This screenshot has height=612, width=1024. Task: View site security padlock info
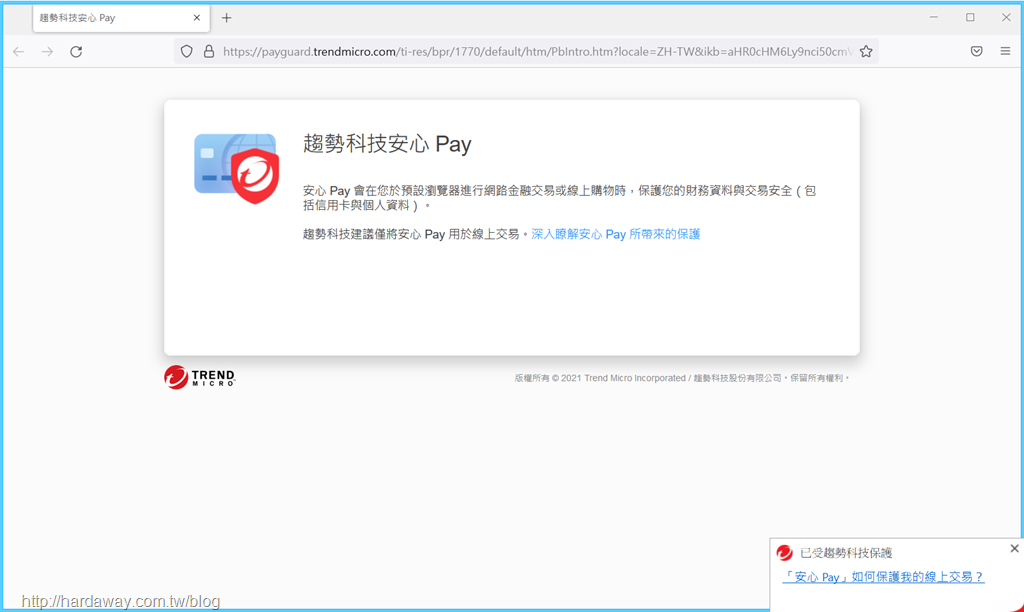point(209,52)
